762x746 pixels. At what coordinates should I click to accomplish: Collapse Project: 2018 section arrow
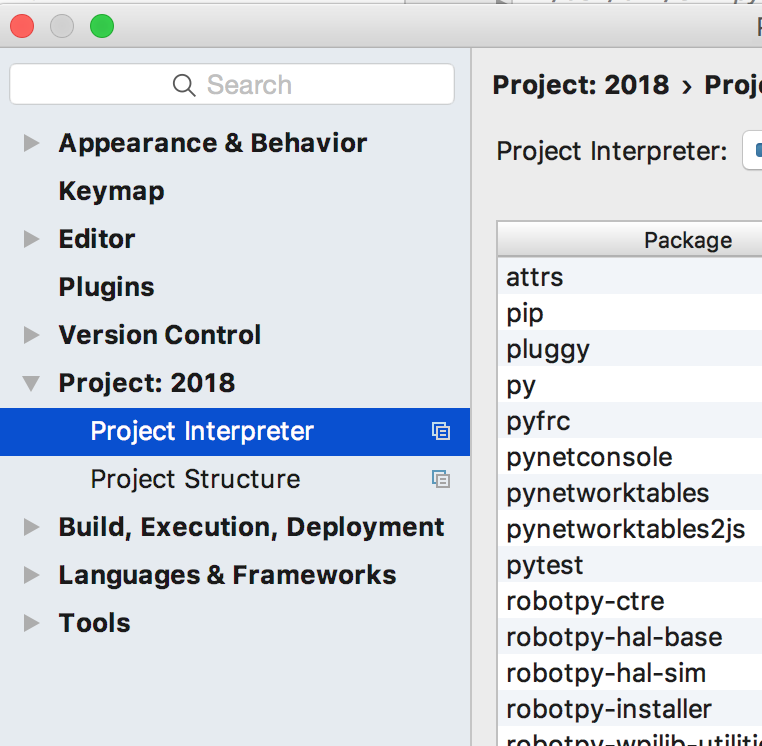tap(32, 383)
